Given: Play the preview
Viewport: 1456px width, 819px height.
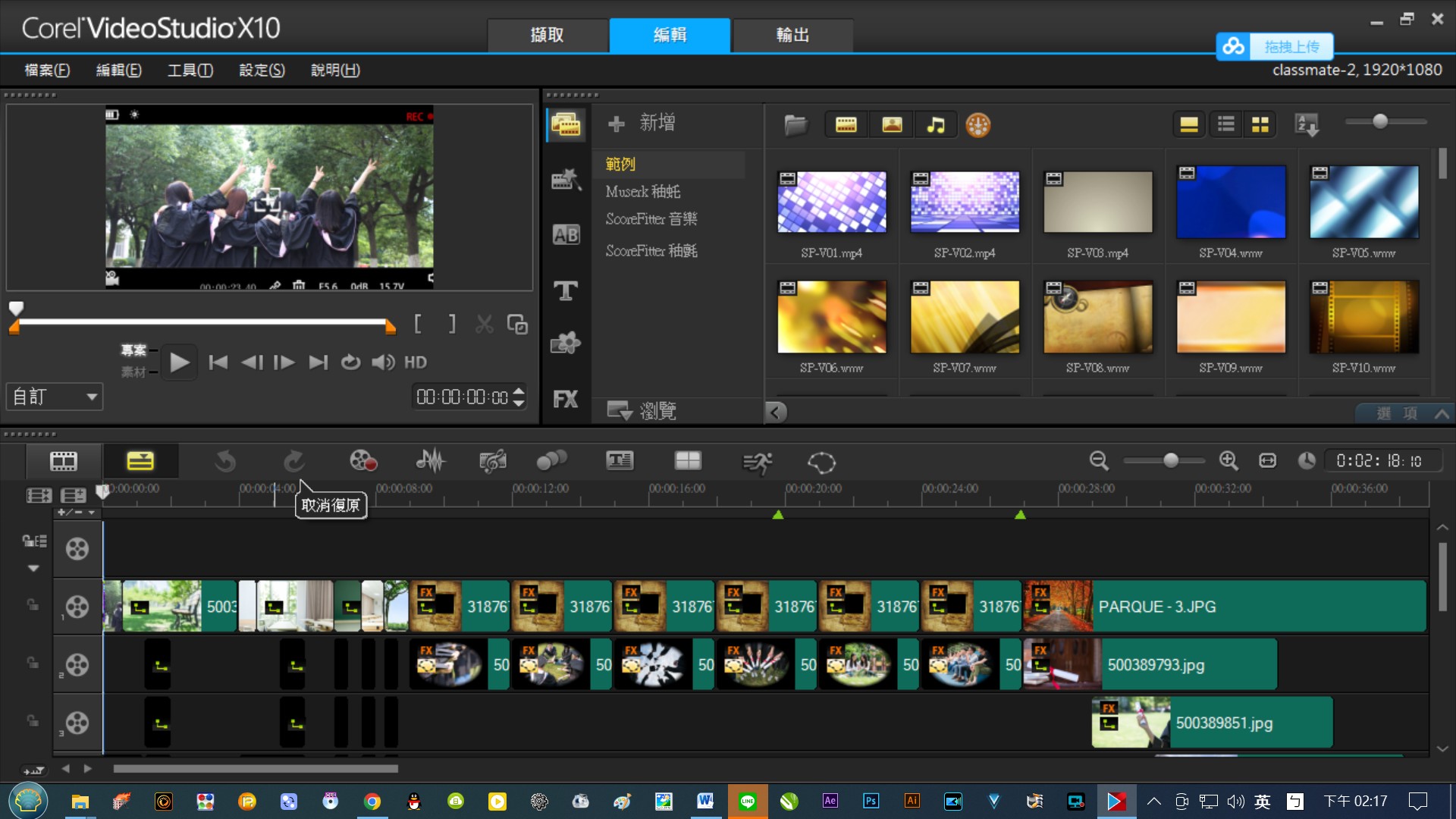Looking at the screenshot, I should 180,362.
